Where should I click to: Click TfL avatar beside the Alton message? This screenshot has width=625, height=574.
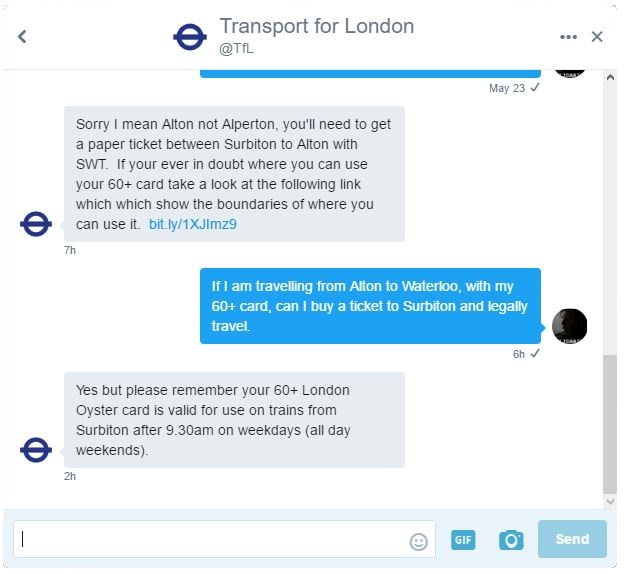(x=36, y=224)
